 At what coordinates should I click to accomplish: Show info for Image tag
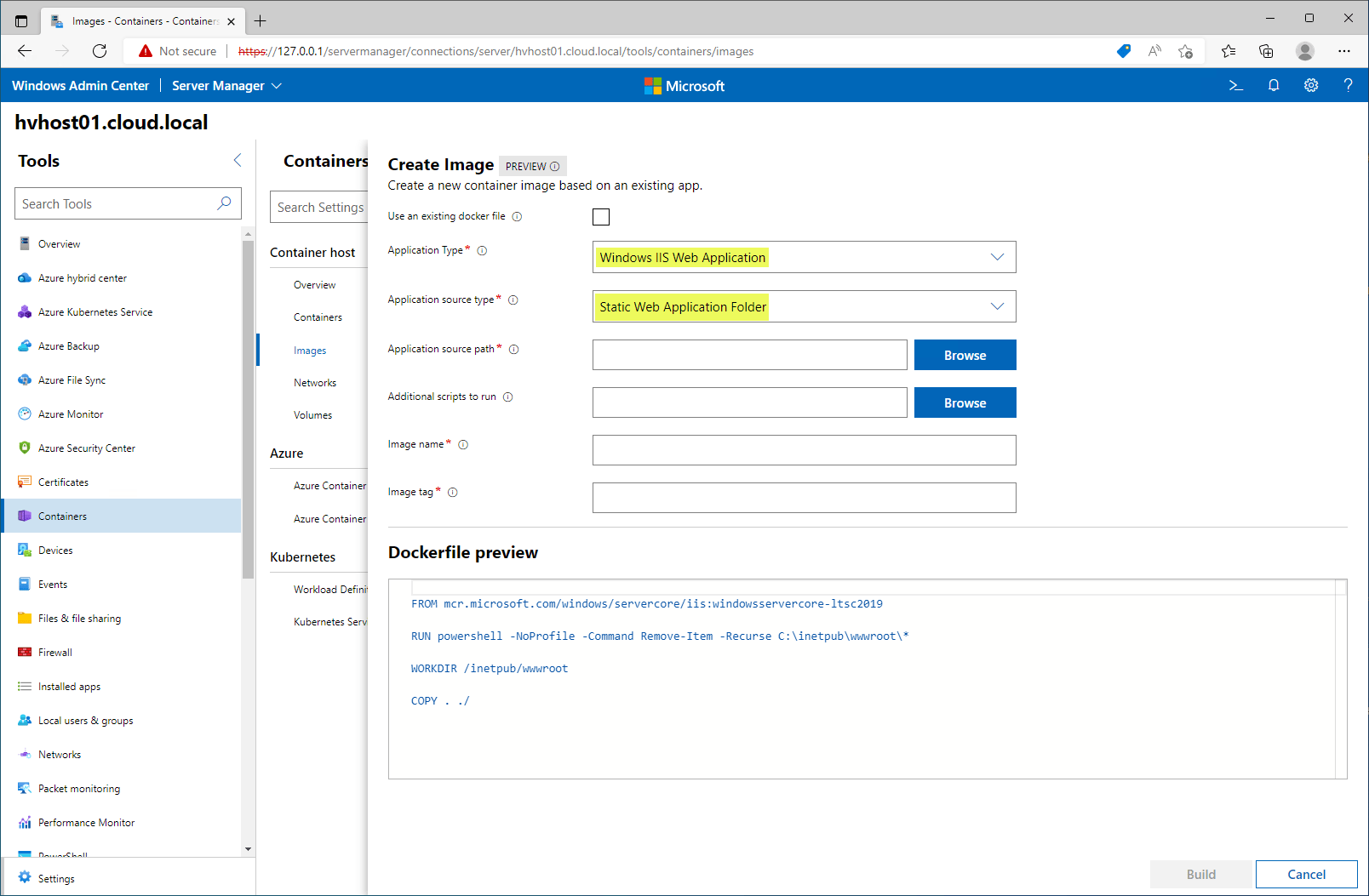(453, 492)
